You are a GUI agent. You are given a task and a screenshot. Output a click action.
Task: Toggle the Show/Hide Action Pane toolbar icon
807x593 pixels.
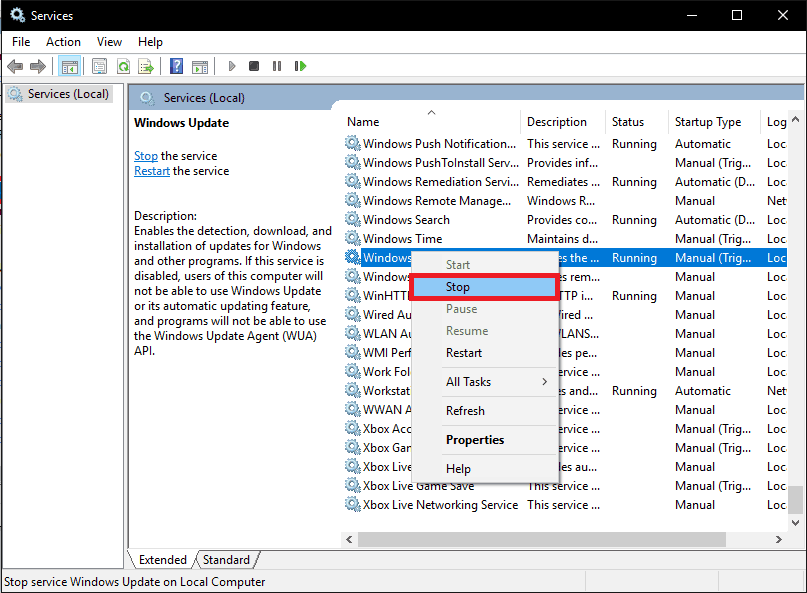pos(200,66)
